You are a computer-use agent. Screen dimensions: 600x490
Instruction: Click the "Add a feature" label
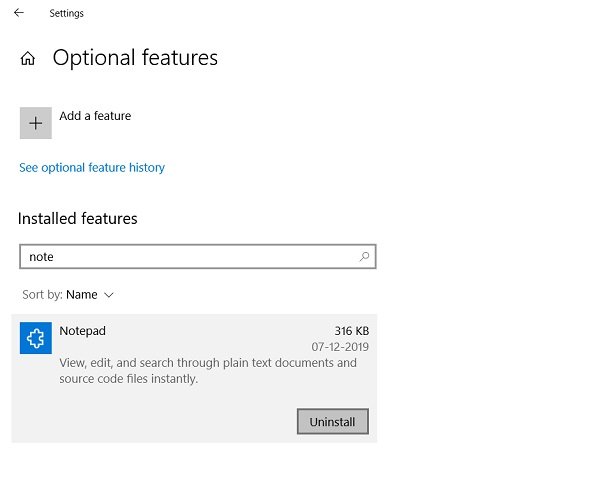(95, 116)
